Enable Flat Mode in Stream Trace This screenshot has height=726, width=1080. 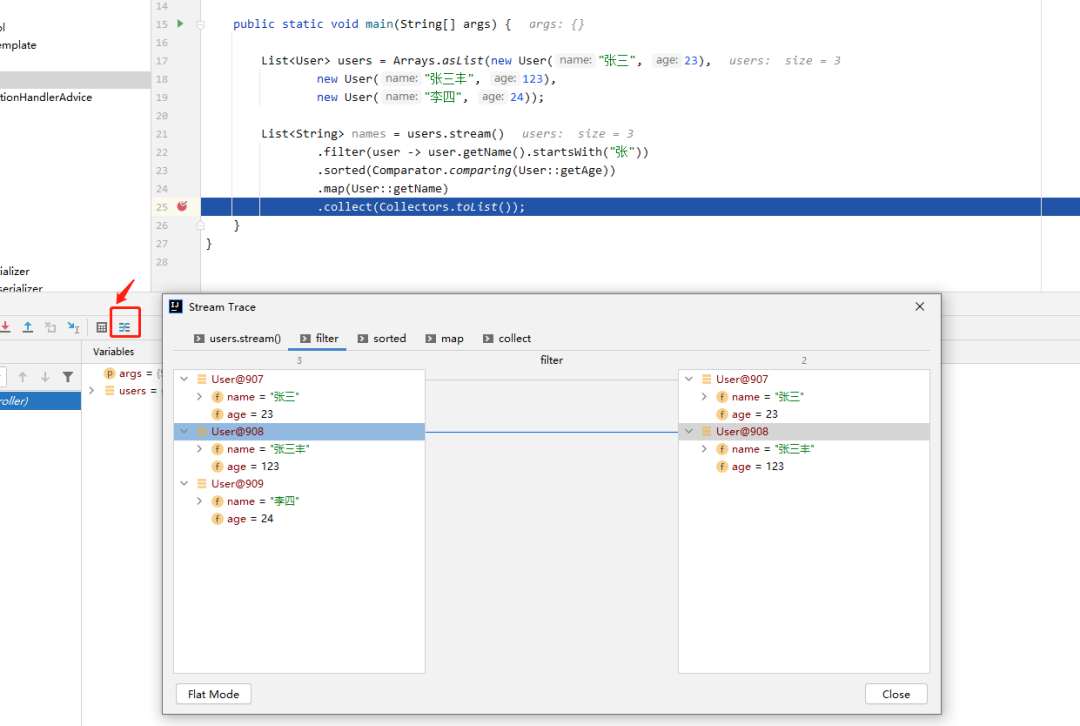pos(213,694)
